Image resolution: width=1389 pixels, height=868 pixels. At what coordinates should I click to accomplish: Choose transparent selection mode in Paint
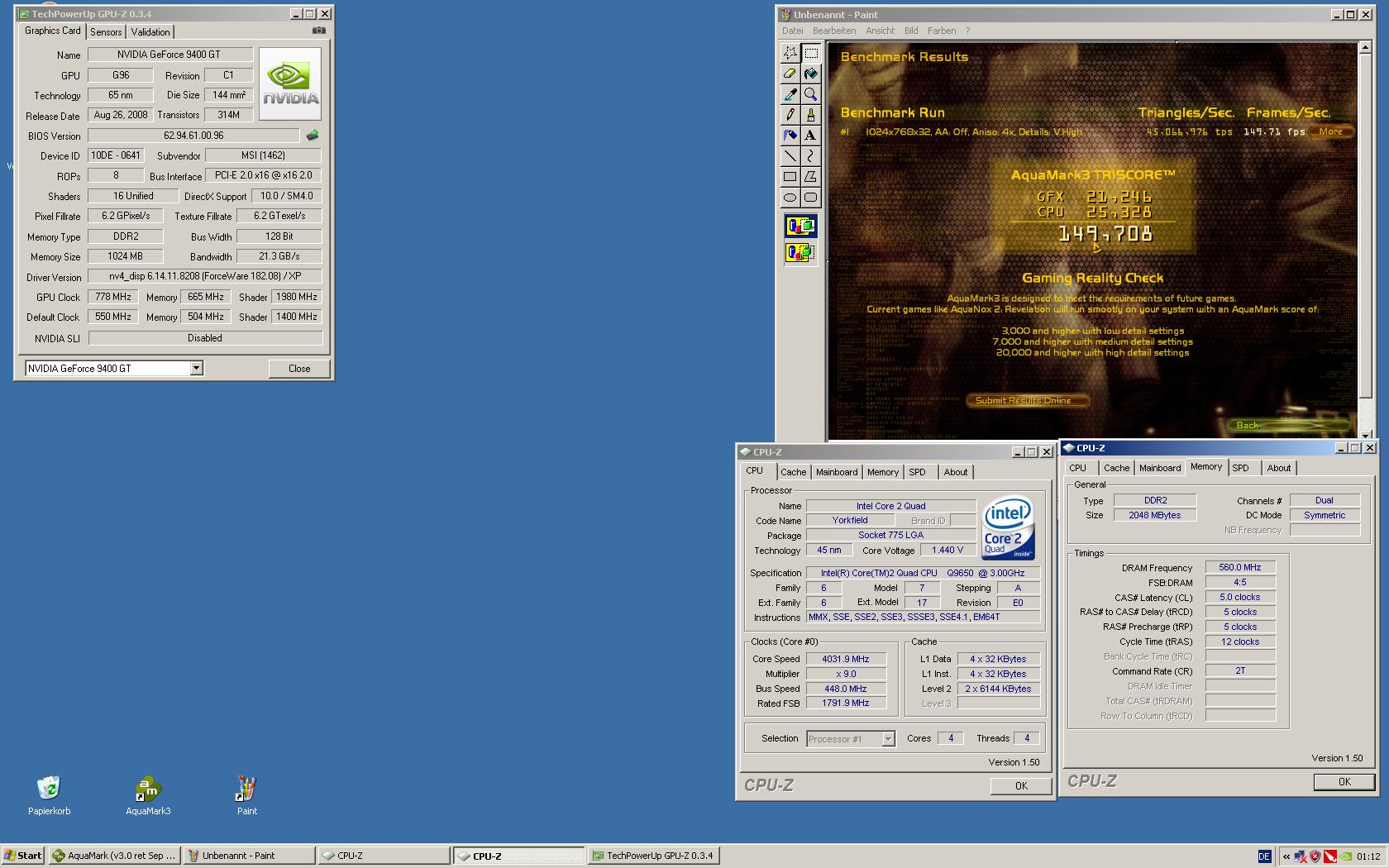click(800, 252)
